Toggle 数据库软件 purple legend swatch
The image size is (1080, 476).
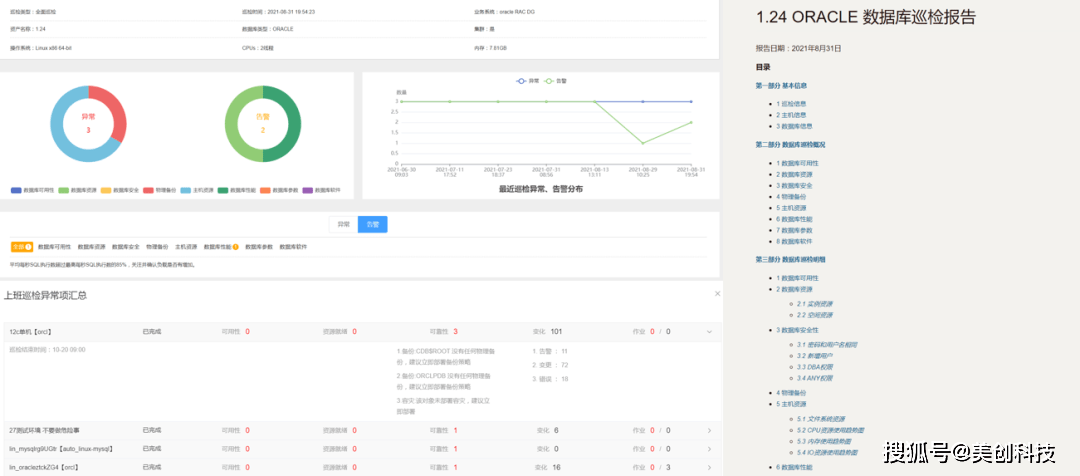(x=308, y=190)
